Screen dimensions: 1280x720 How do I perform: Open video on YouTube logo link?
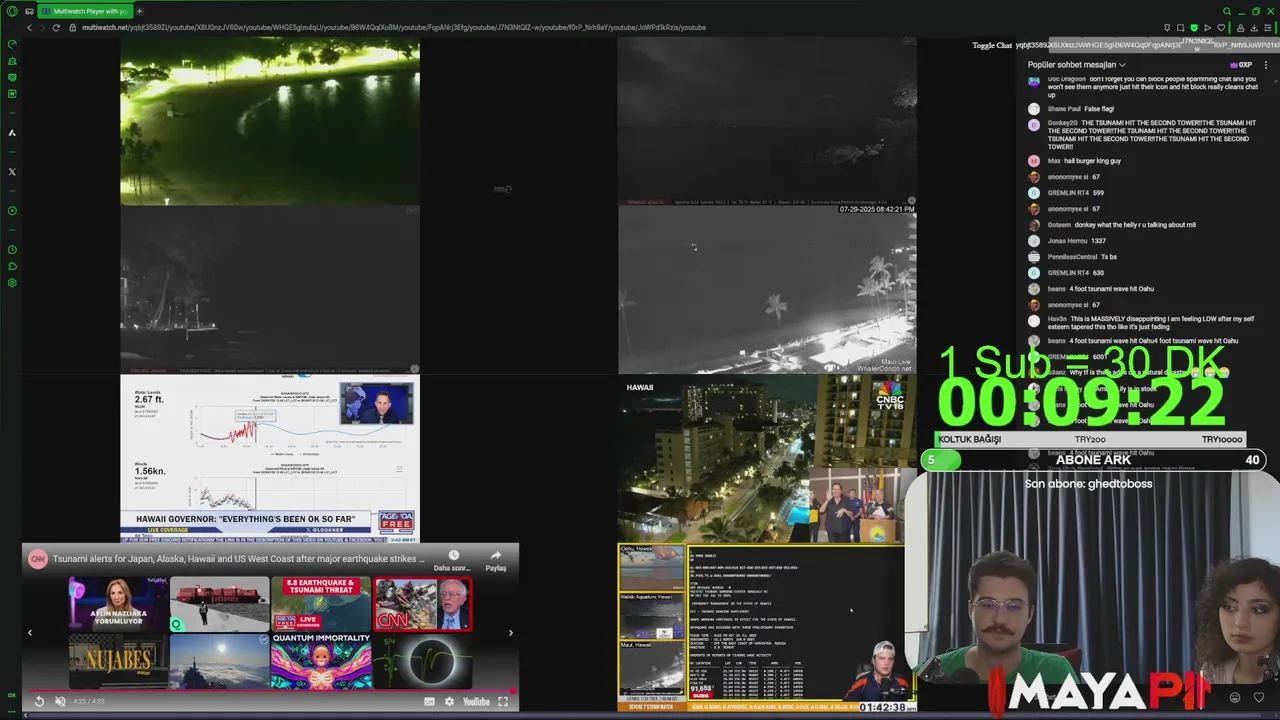[476, 702]
